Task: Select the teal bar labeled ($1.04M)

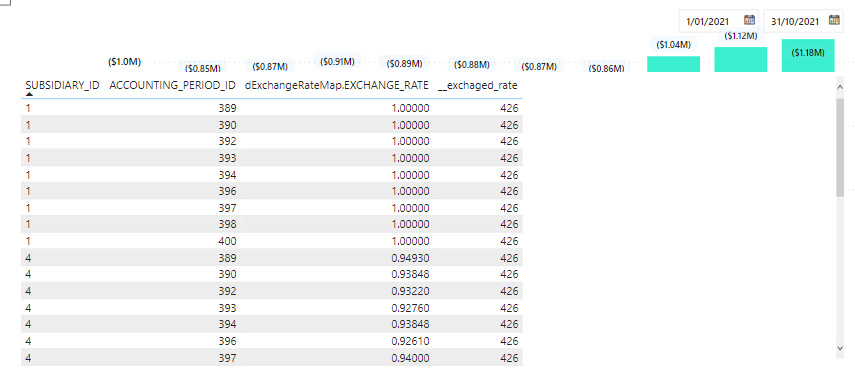Action: pos(673,64)
